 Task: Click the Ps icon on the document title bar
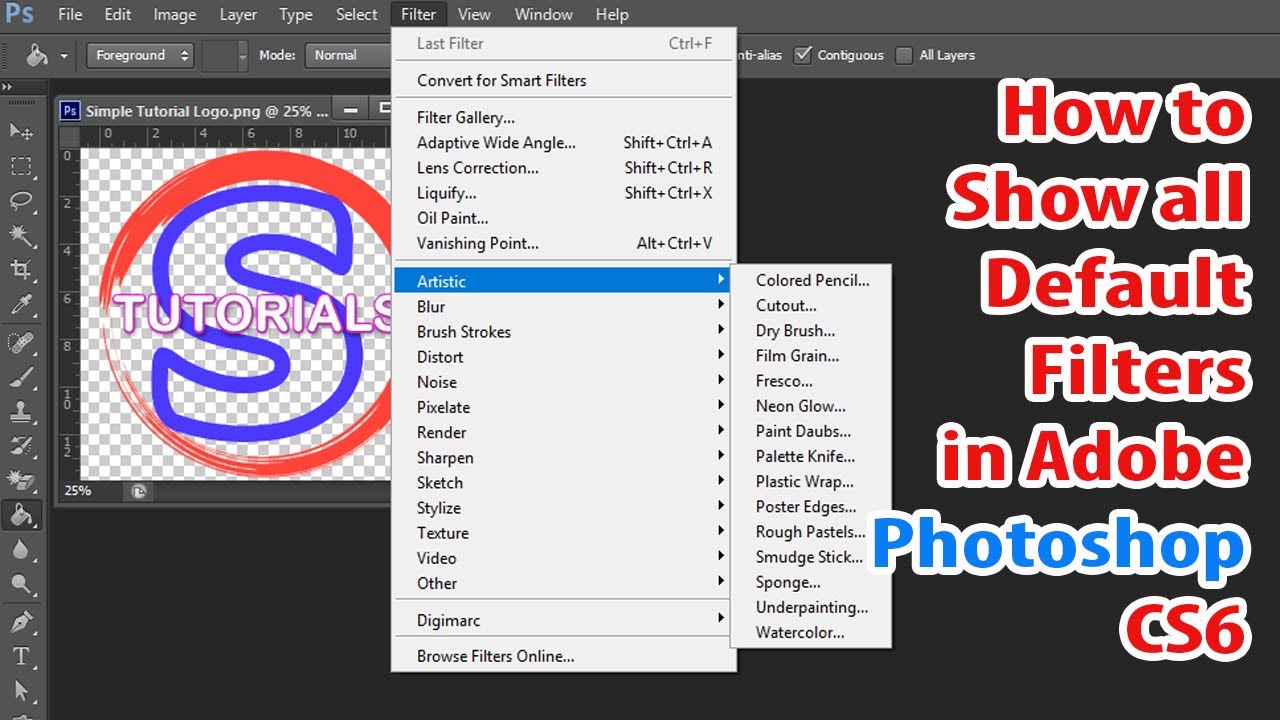(70, 111)
